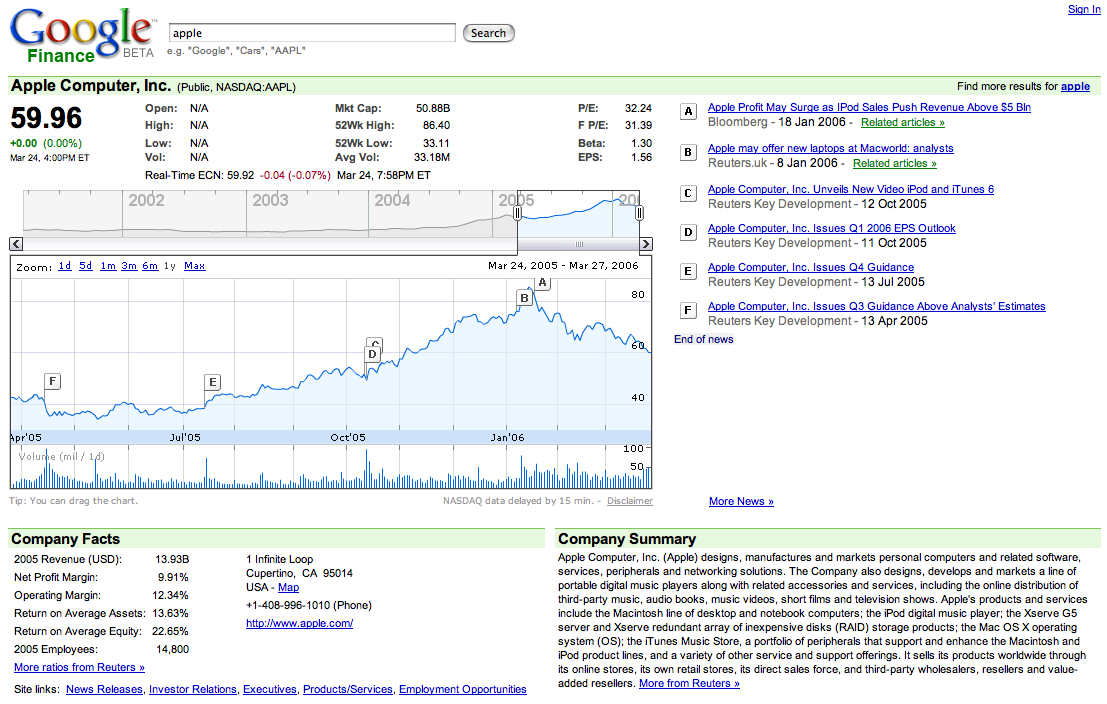
Task: Click the stock price 59.96
Action: (x=46, y=118)
